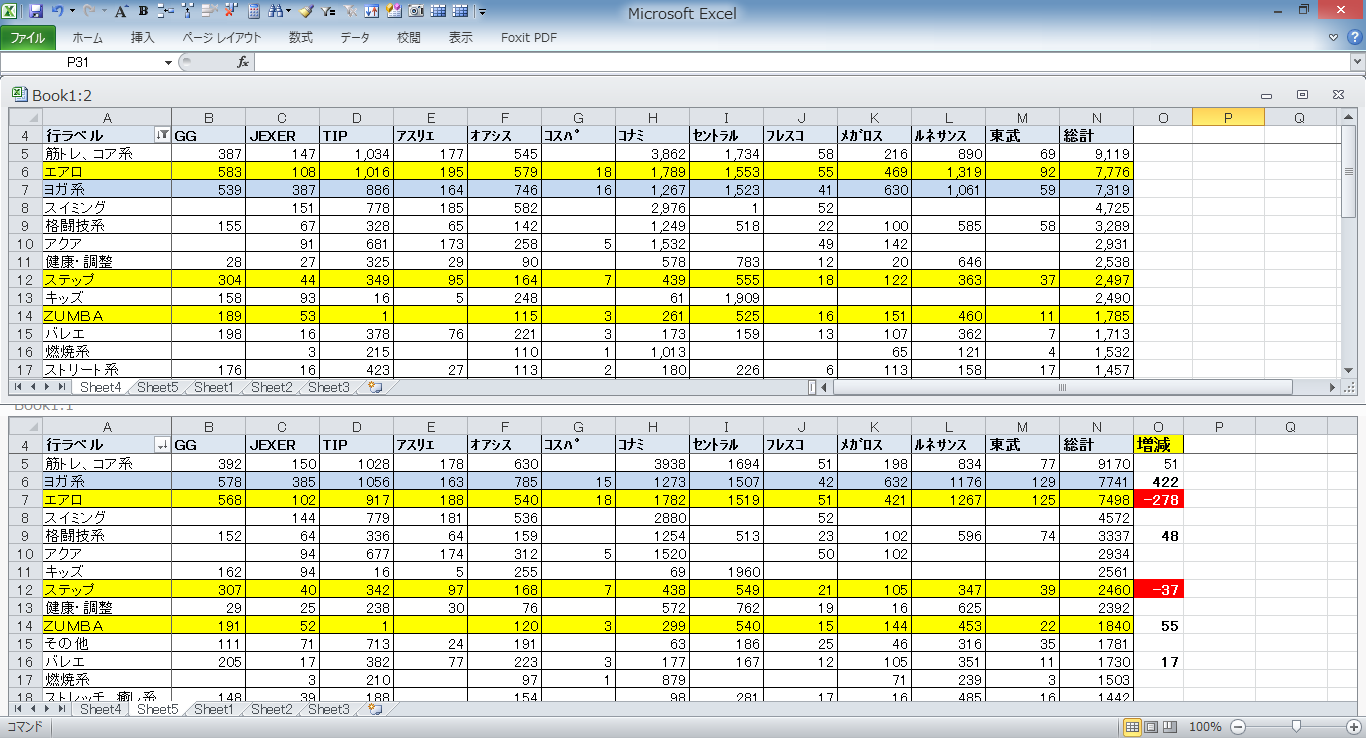Select column P header in Book1:2
This screenshot has width=1366, height=738.
1228,117
